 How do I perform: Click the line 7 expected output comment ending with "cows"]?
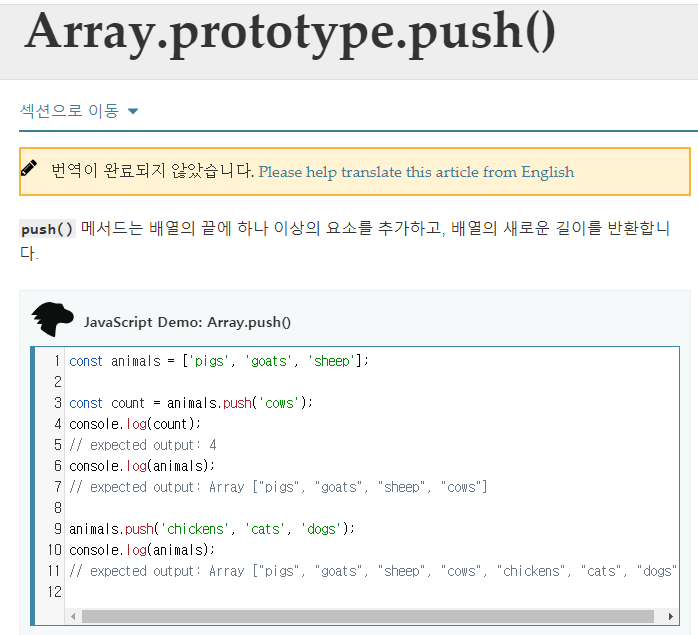click(278, 487)
